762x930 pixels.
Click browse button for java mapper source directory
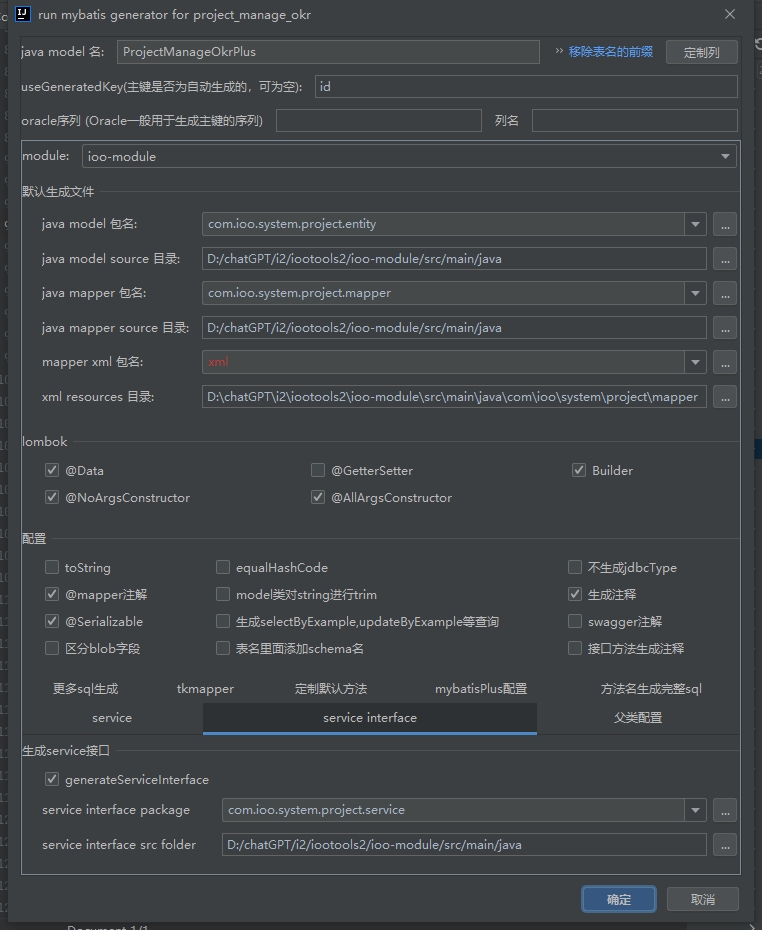[x=725, y=328]
